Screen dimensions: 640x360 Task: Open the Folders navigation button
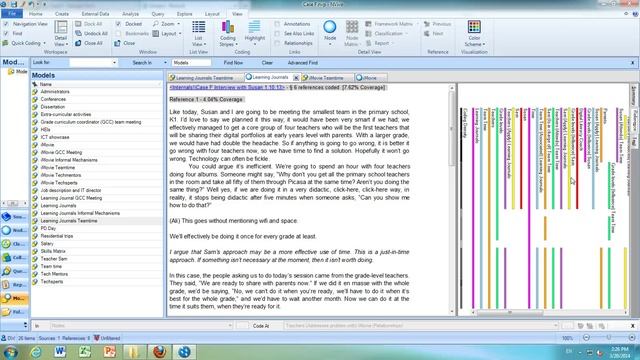coord(14,312)
